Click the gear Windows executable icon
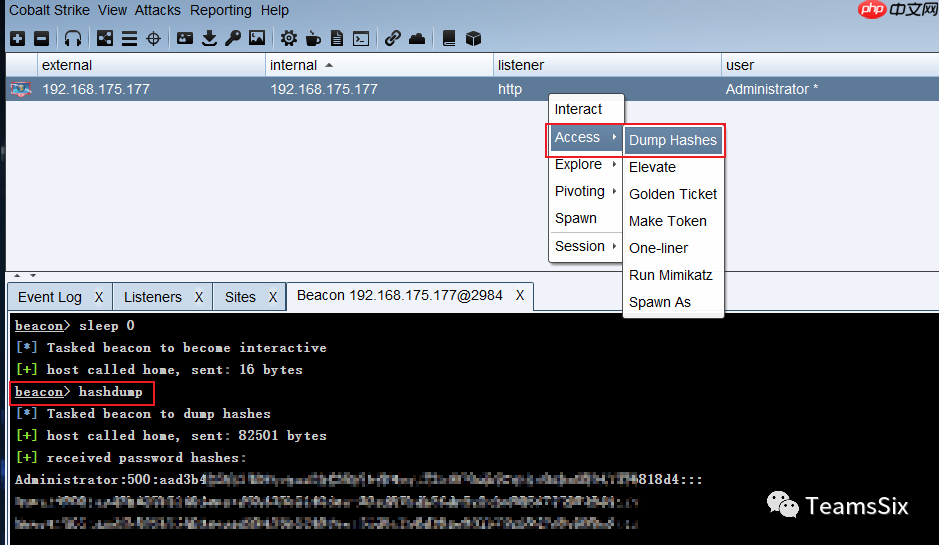Image resolution: width=939 pixels, height=545 pixels. coord(289,39)
